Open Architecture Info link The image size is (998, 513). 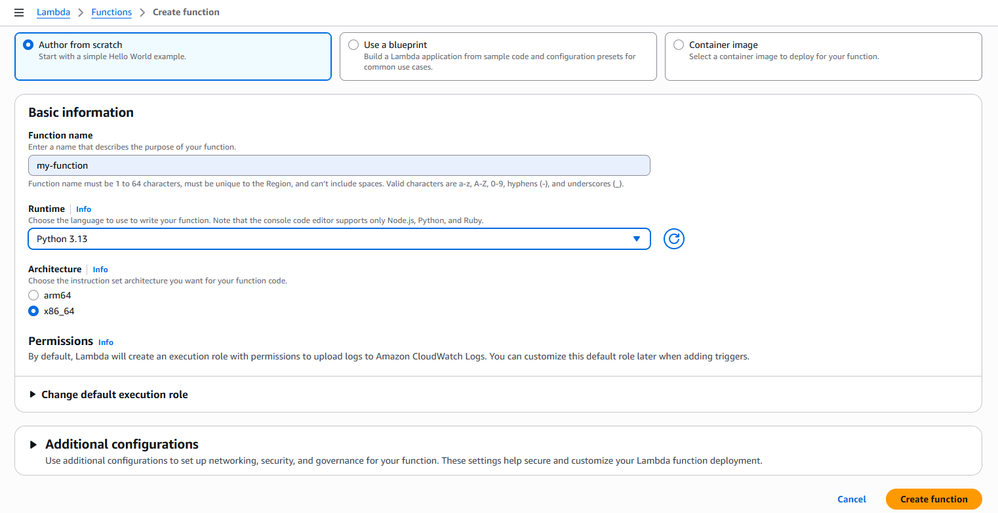(x=100, y=270)
